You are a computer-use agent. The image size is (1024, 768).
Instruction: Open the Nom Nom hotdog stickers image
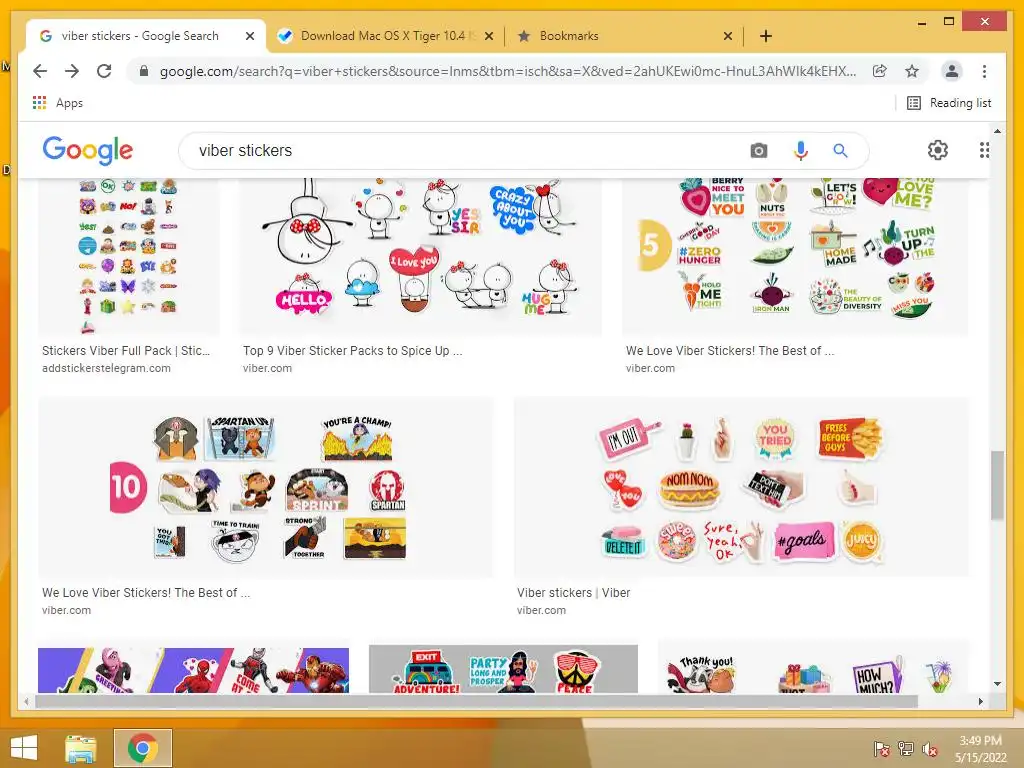(x=741, y=487)
